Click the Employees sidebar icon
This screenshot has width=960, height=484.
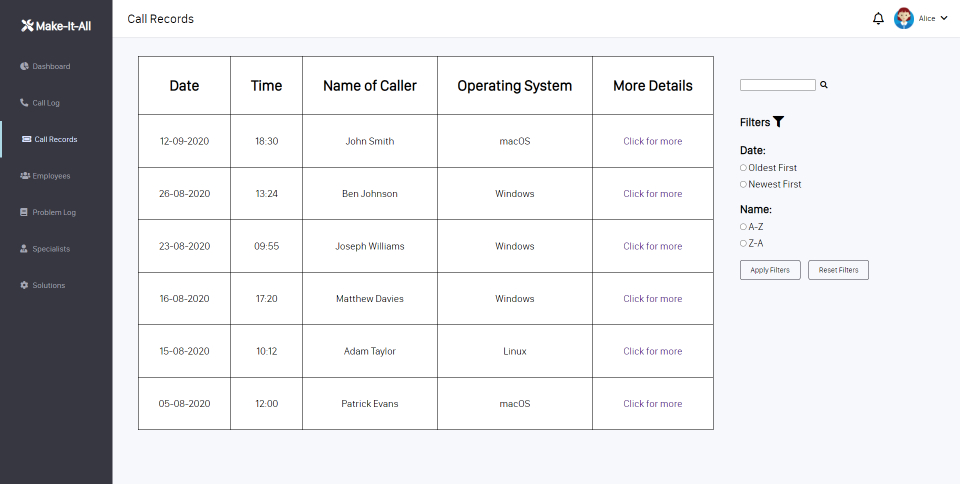(24, 176)
